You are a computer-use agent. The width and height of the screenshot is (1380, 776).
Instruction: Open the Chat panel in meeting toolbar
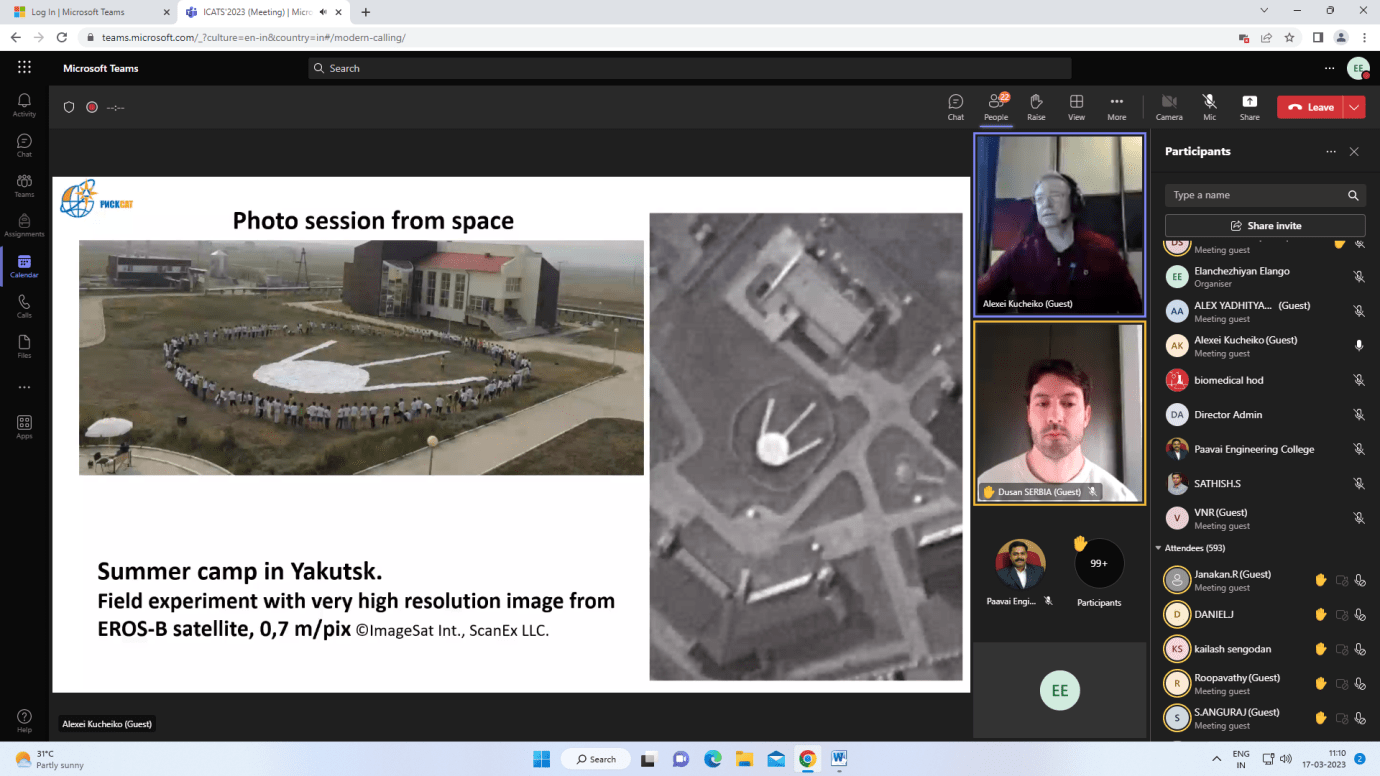(955, 106)
